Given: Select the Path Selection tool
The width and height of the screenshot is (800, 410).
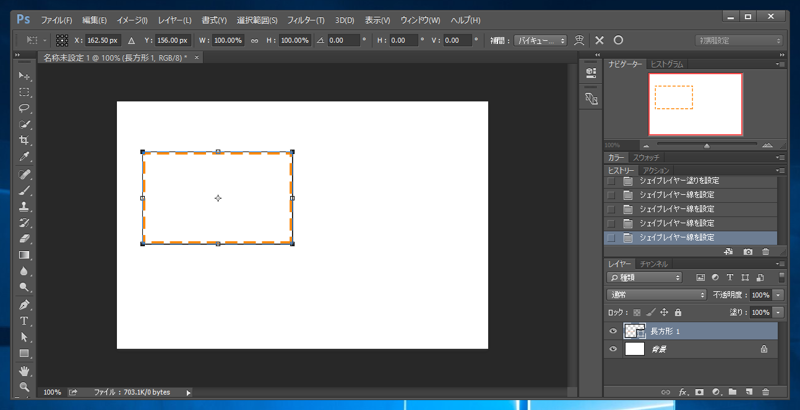Looking at the screenshot, I should click(24, 337).
